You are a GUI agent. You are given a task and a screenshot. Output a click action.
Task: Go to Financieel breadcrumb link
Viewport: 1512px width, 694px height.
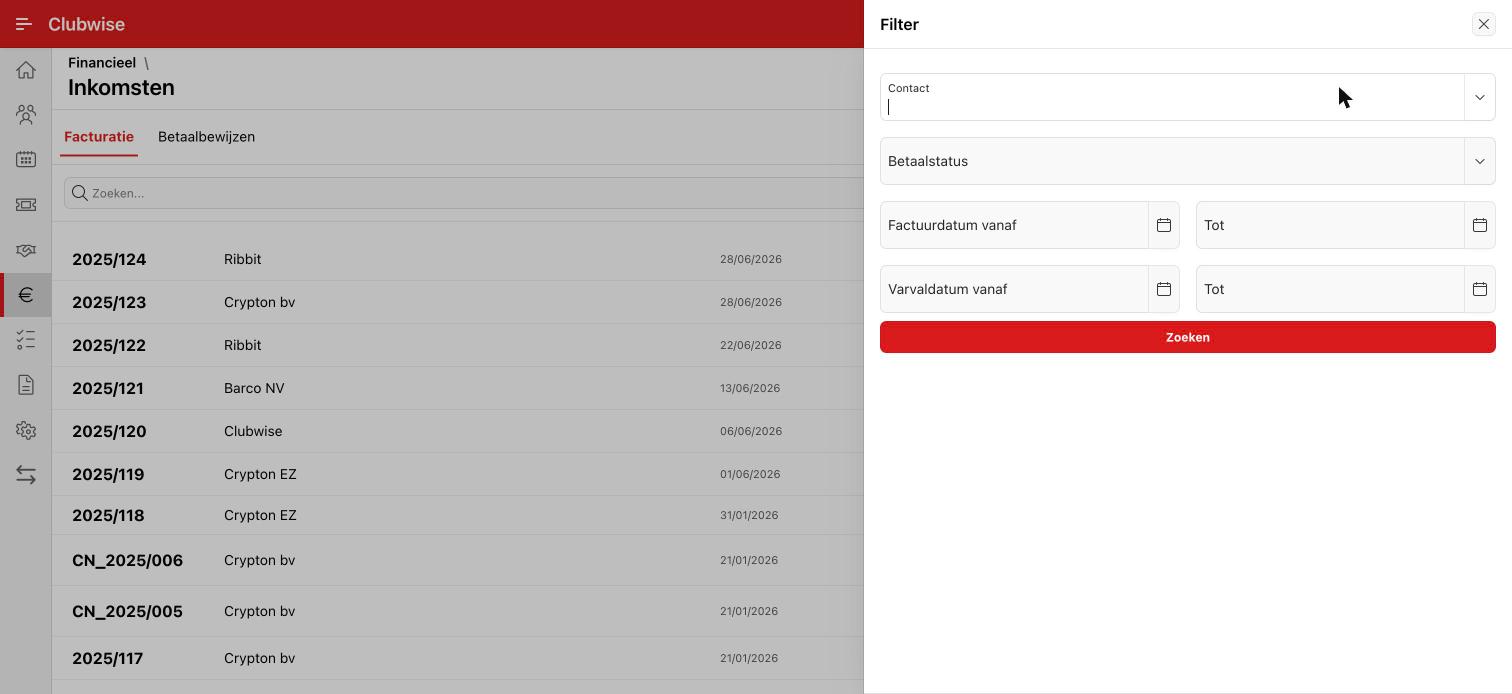tap(102, 62)
